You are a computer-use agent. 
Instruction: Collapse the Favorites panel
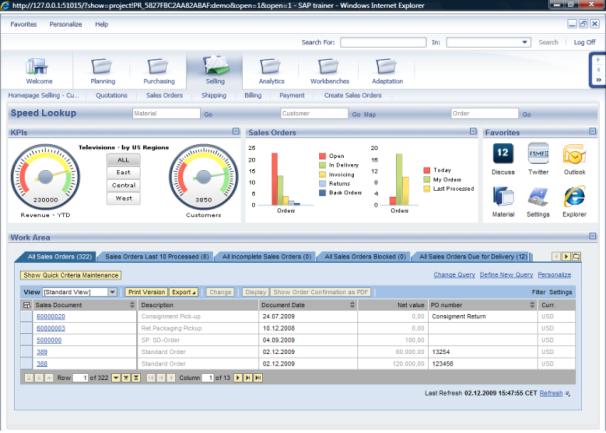(x=592, y=131)
